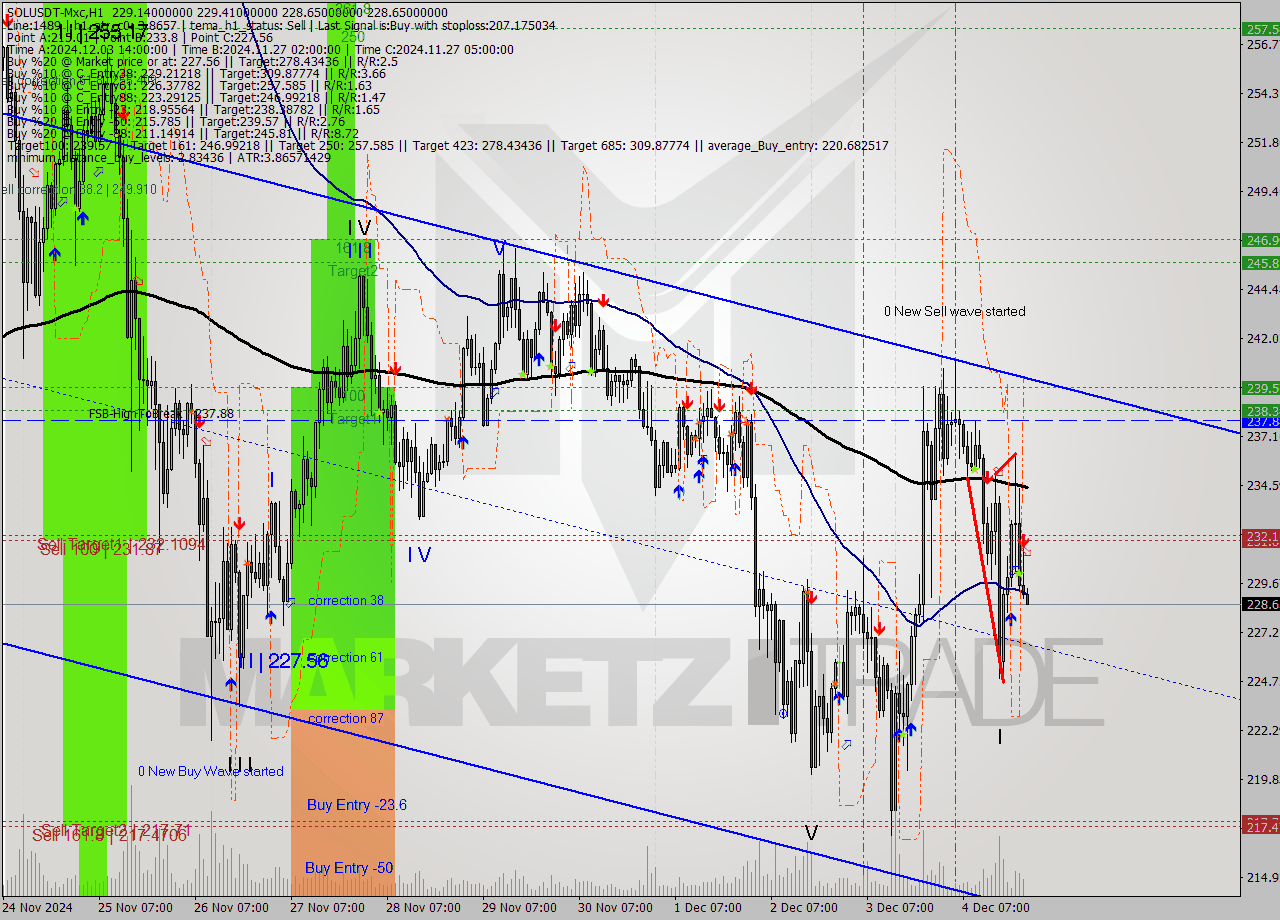Click the 214.9 value on price axis

click(x=1261, y=877)
